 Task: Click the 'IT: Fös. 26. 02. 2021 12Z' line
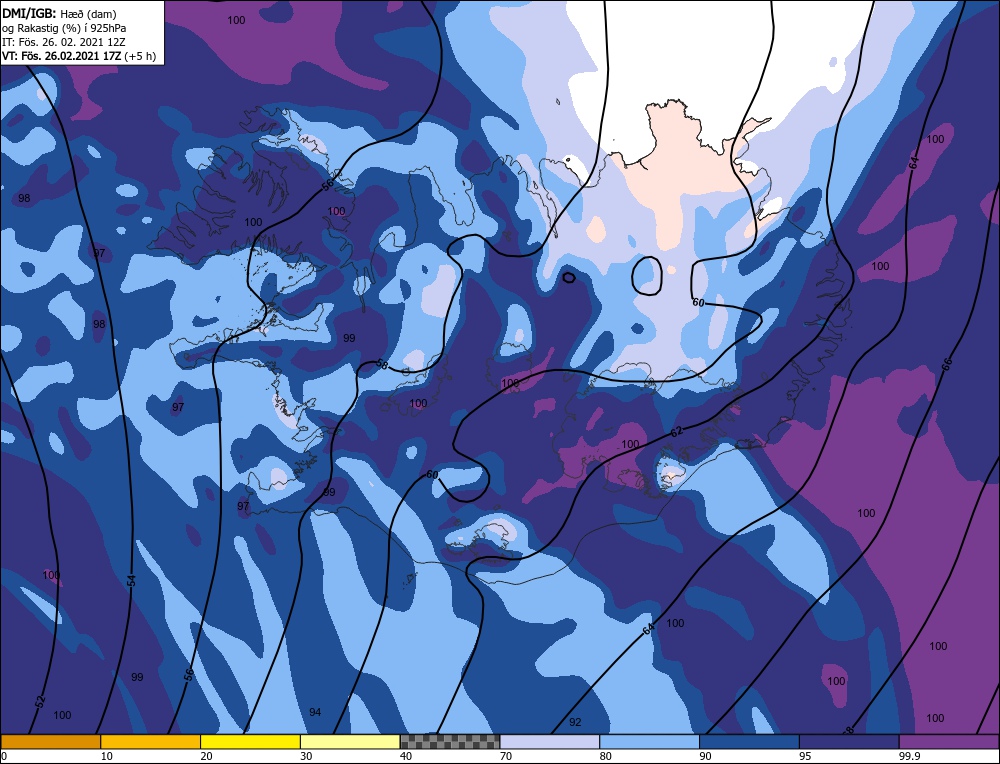64,41
